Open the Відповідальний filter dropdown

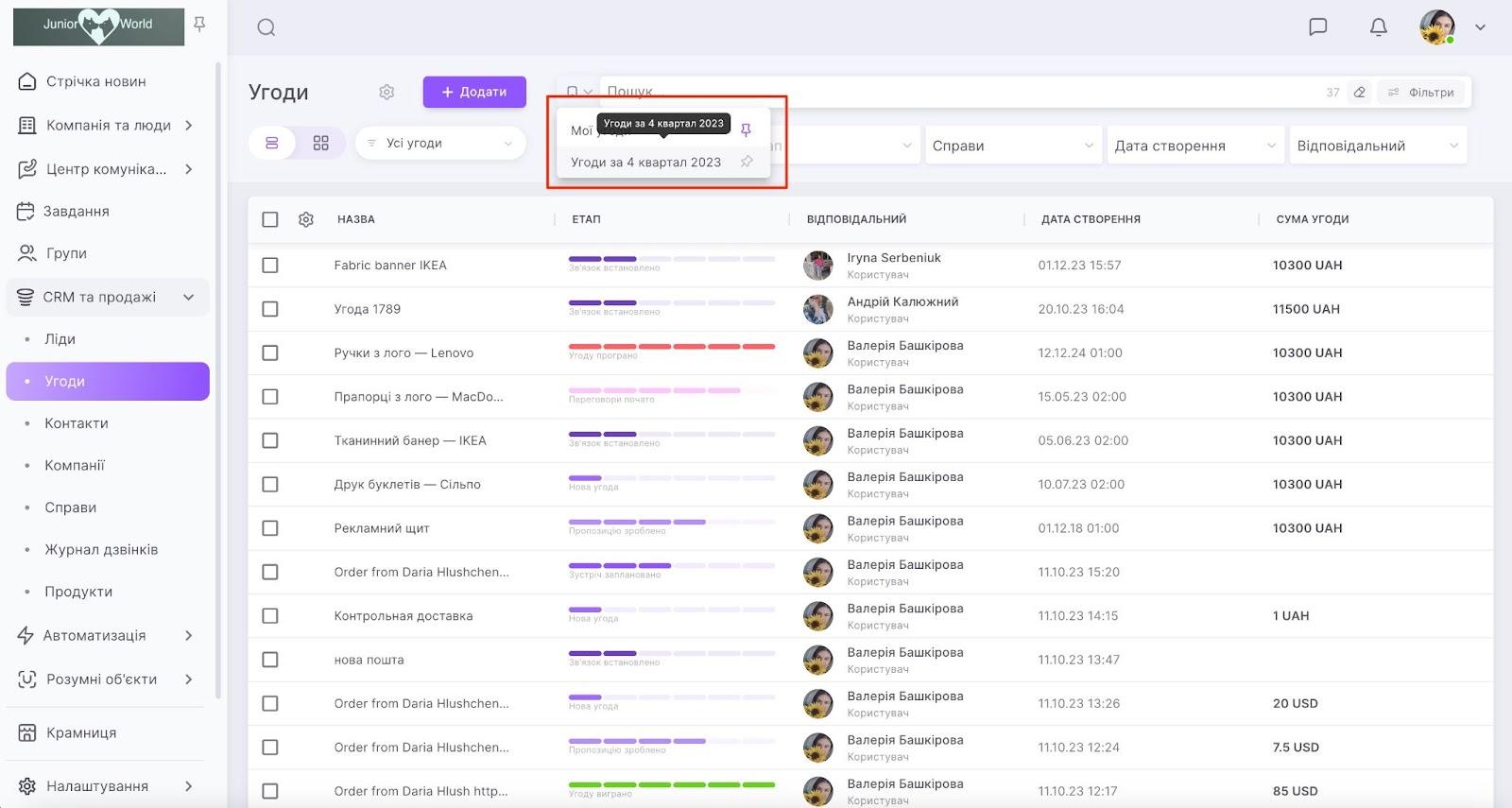coord(1377,146)
